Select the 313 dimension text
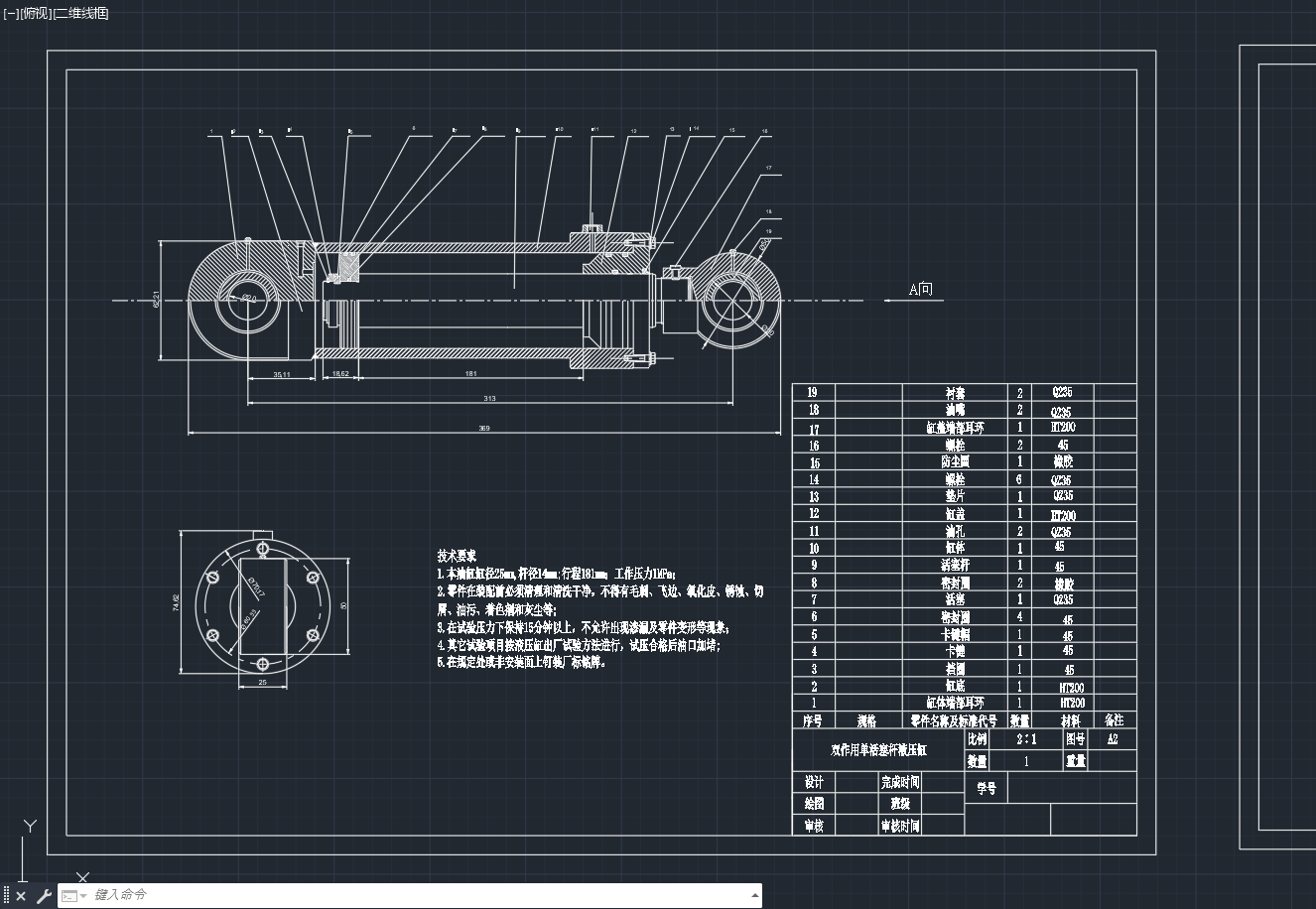The height and width of the screenshot is (909, 1316). 489,398
